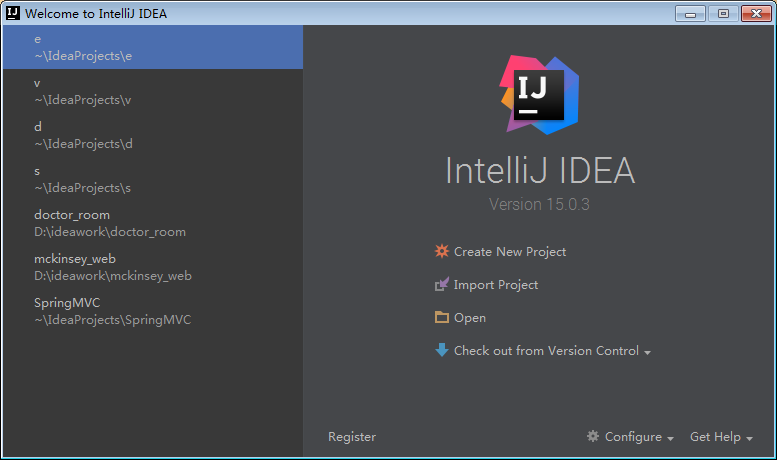Viewport: 777px width, 460px height.
Task: Minimize the Welcome window
Action: (690, 14)
